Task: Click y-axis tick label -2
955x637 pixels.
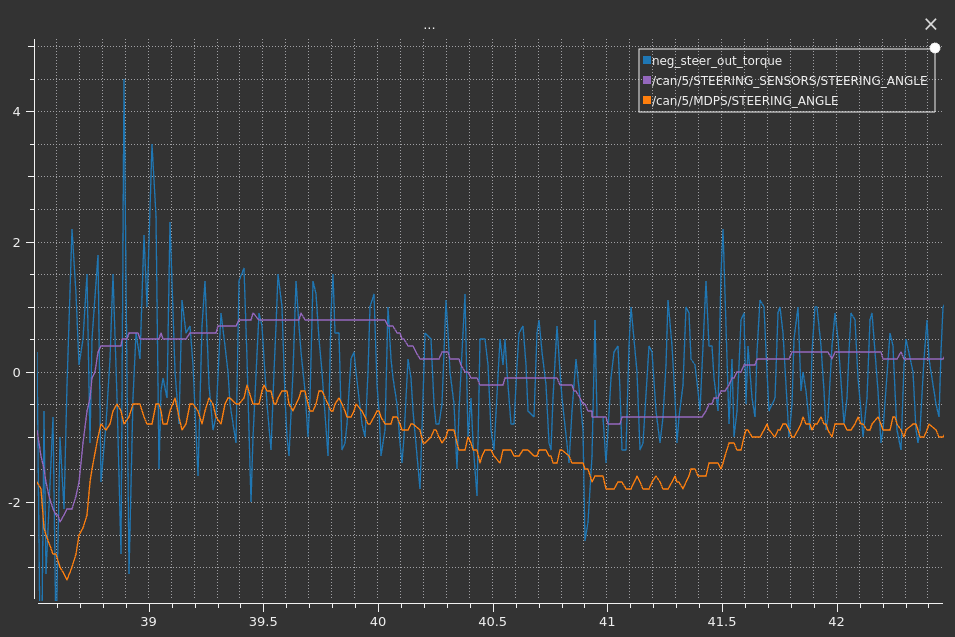Action: (15, 503)
